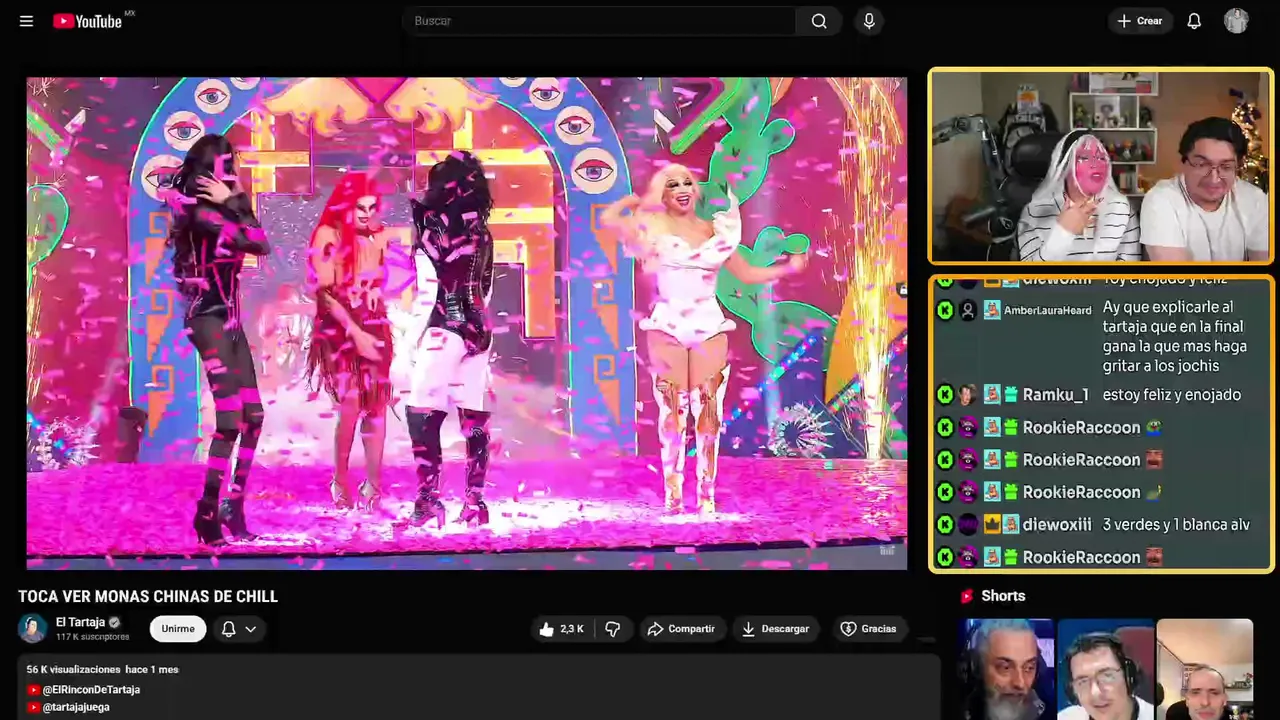
Task: Click the main video player
Action: coord(467,323)
